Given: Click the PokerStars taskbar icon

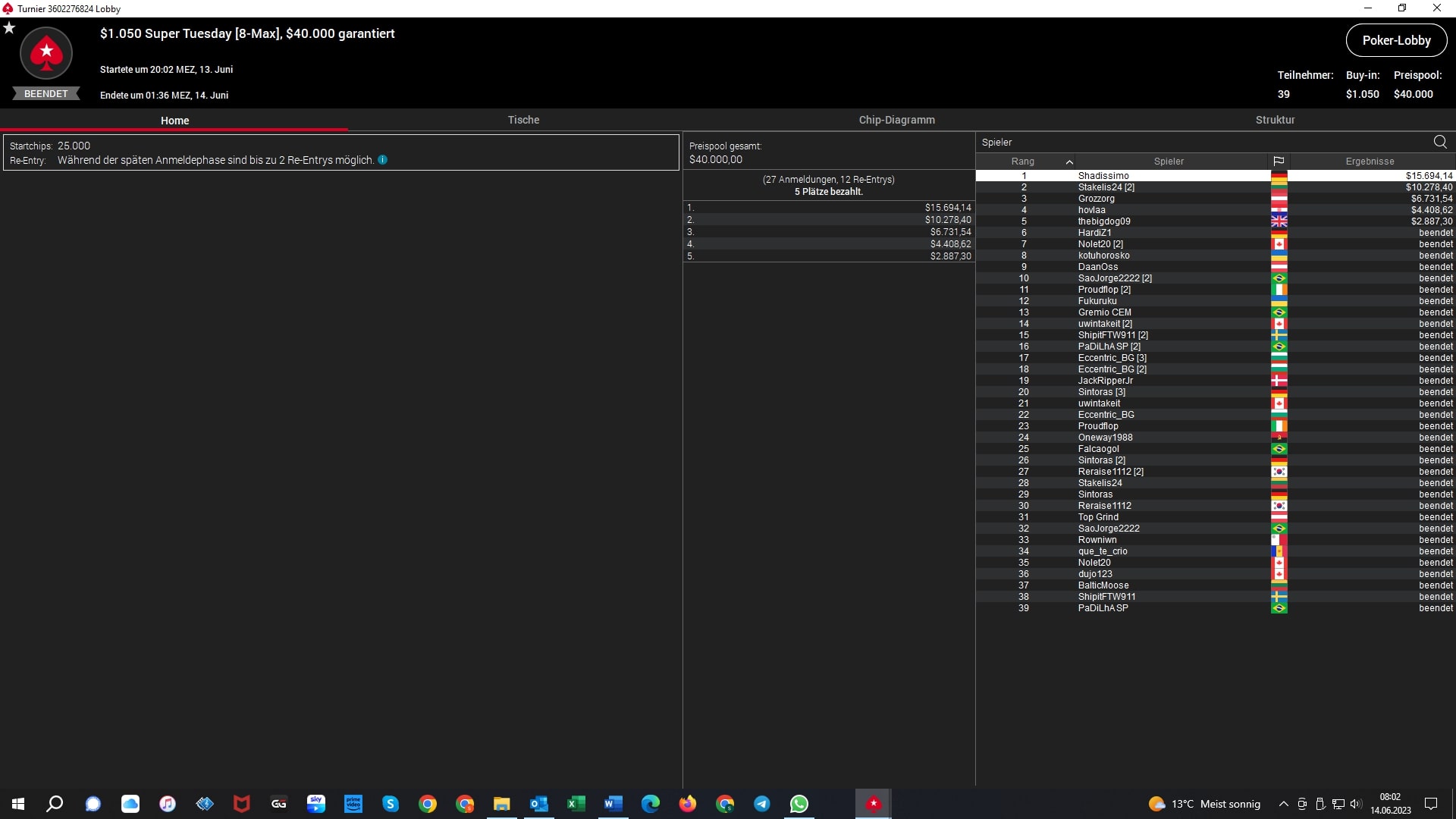Looking at the screenshot, I should [874, 804].
